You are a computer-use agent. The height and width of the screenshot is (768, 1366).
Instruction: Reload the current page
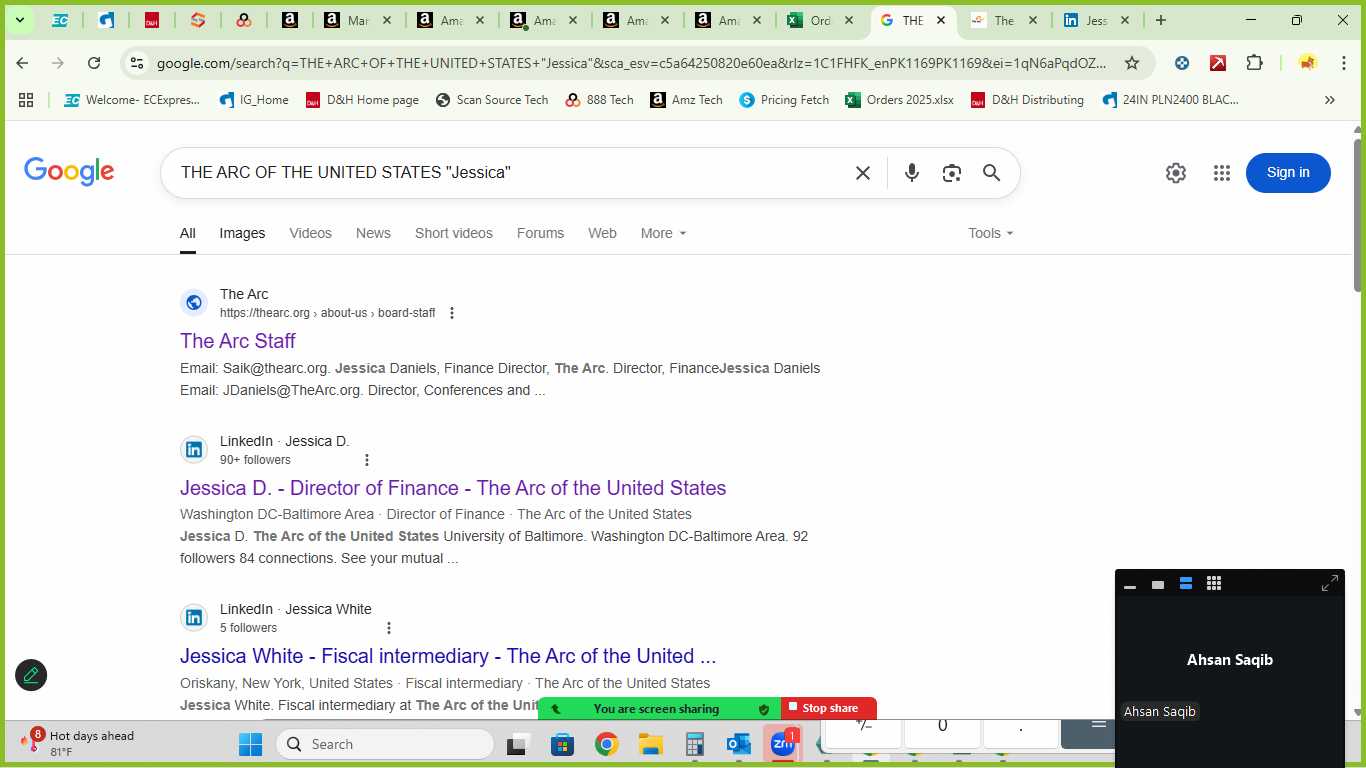coord(94,63)
